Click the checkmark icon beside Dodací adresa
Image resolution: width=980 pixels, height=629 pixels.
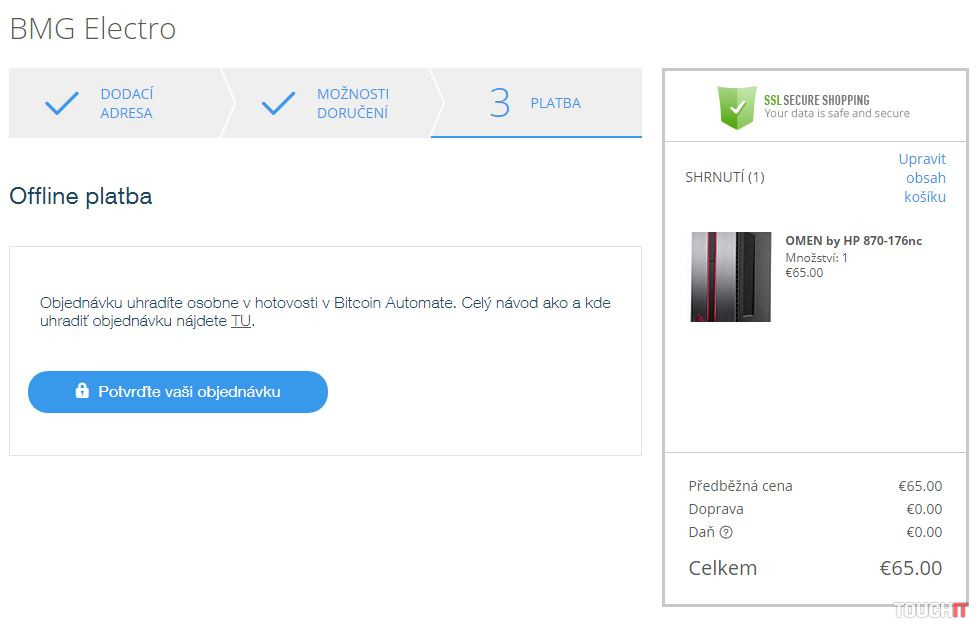[x=62, y=103]
